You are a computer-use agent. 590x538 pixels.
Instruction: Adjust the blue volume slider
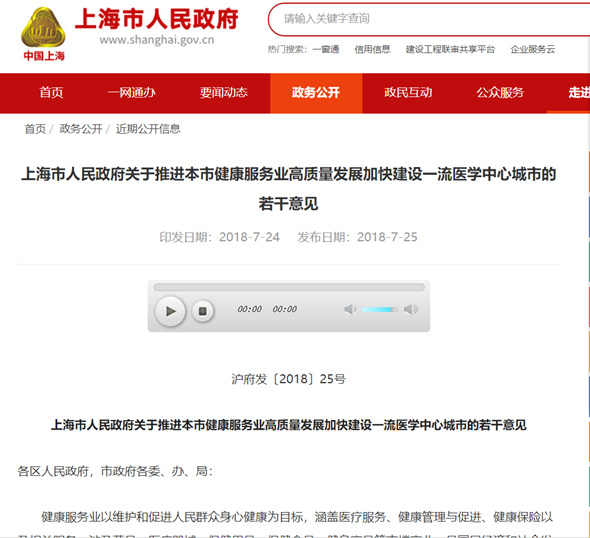click(379, 310)
